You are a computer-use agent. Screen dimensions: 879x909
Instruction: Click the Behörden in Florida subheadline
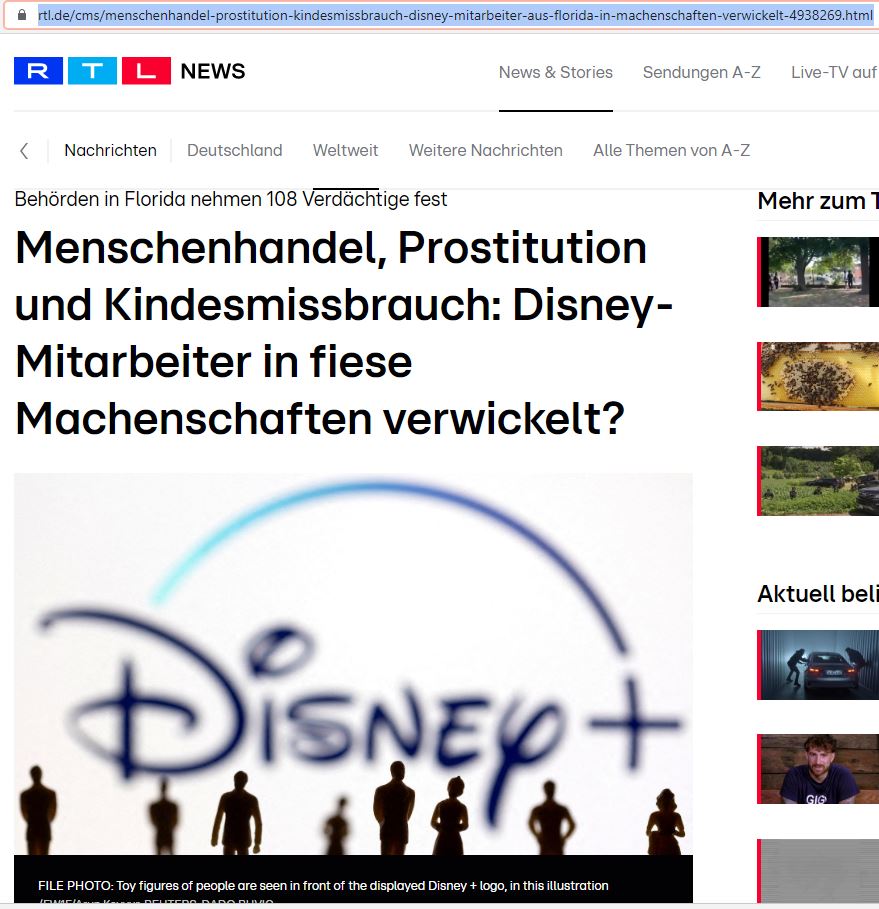coord(230,199)
